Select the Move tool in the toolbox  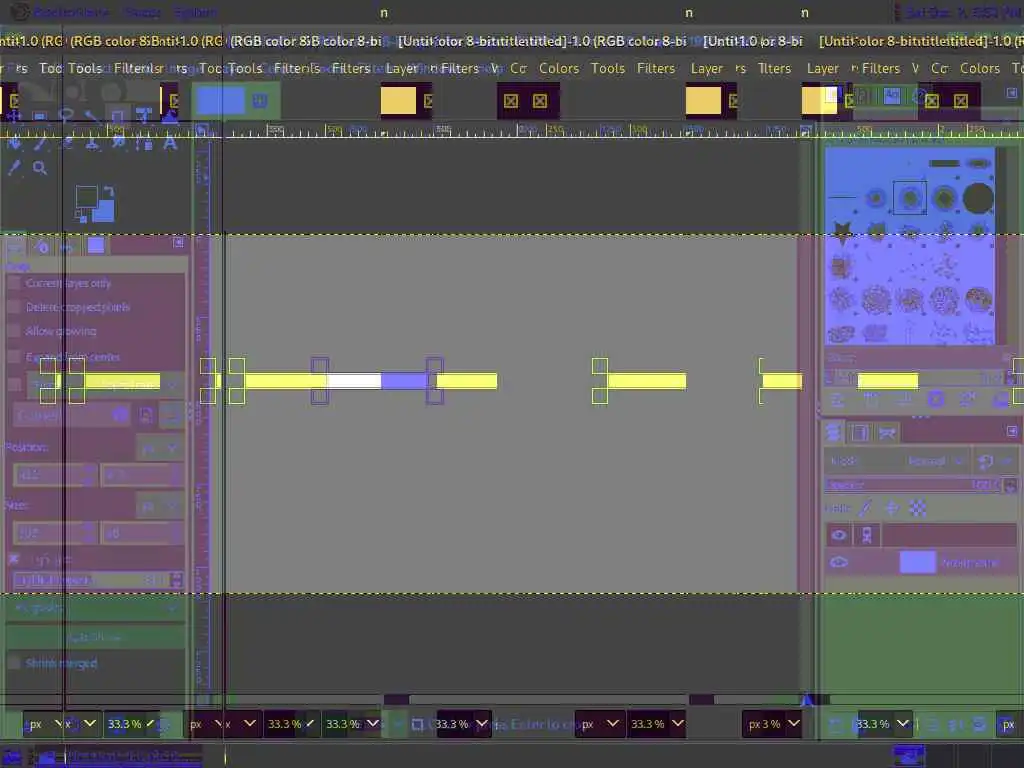pos(13,116)
